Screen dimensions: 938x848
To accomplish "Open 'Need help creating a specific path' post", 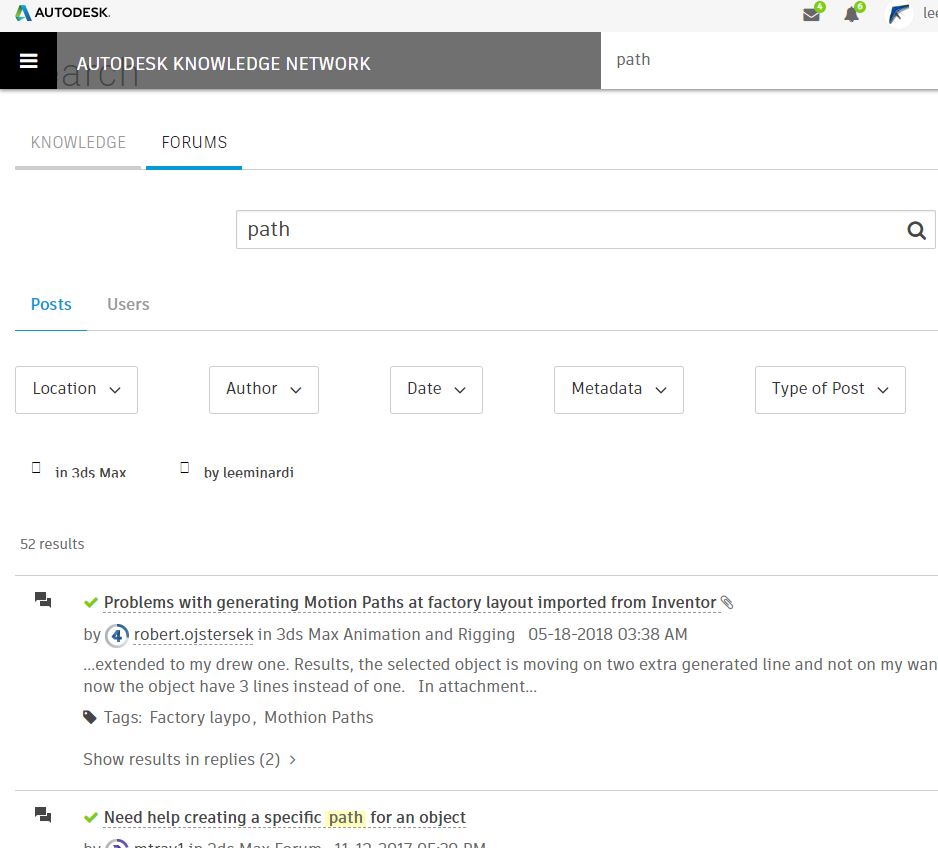I will [x=285, y=818].
